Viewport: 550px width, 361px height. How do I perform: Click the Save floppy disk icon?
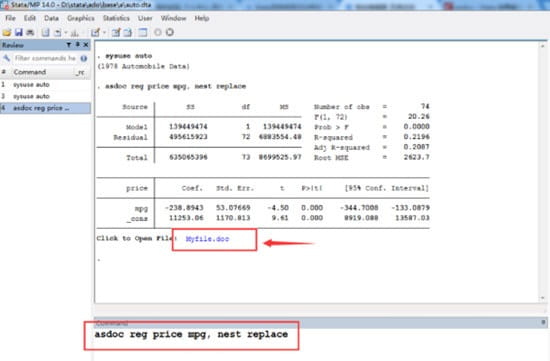[19, 33]
